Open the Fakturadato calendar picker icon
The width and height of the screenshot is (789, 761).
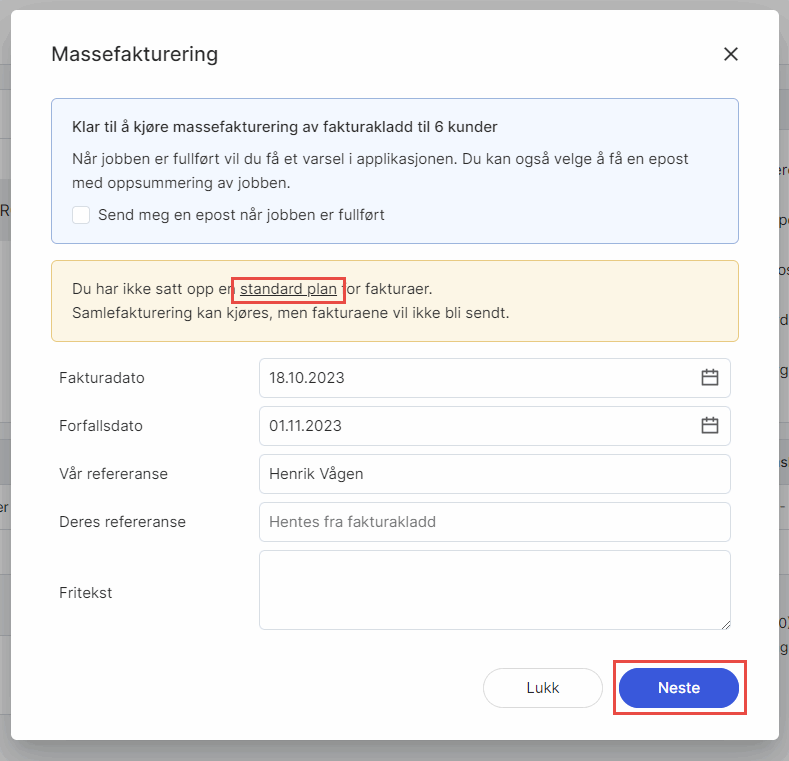710,378
